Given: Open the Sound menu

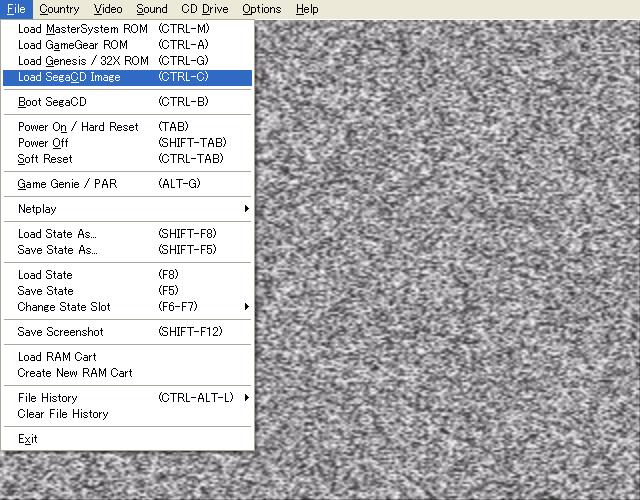Looking at the screenshot, I should [152, 9].
